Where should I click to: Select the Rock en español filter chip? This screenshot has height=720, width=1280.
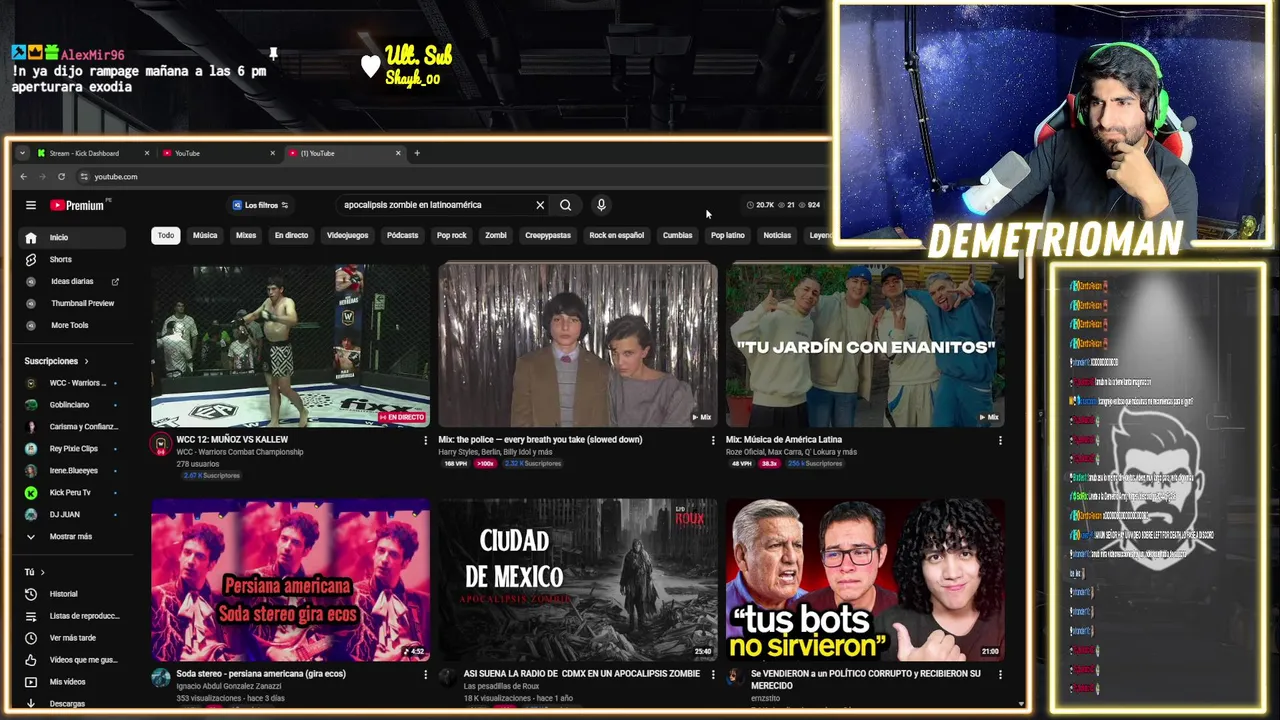tap(616, 236)
